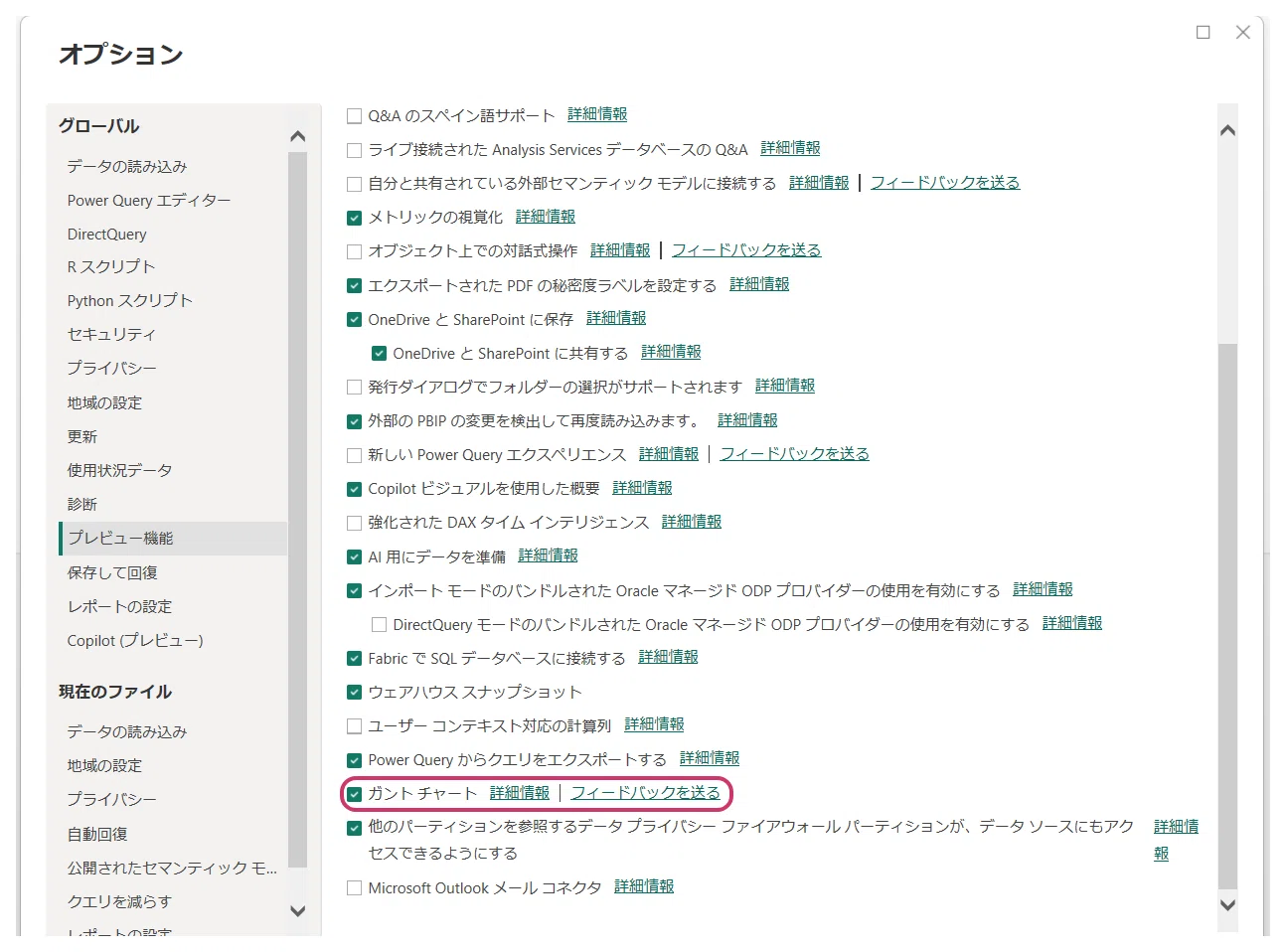Uncheck the ガント チャート checkbox
Image resolution: width=1286 pixels, height=952 pixels.
[x=354, y=794]
